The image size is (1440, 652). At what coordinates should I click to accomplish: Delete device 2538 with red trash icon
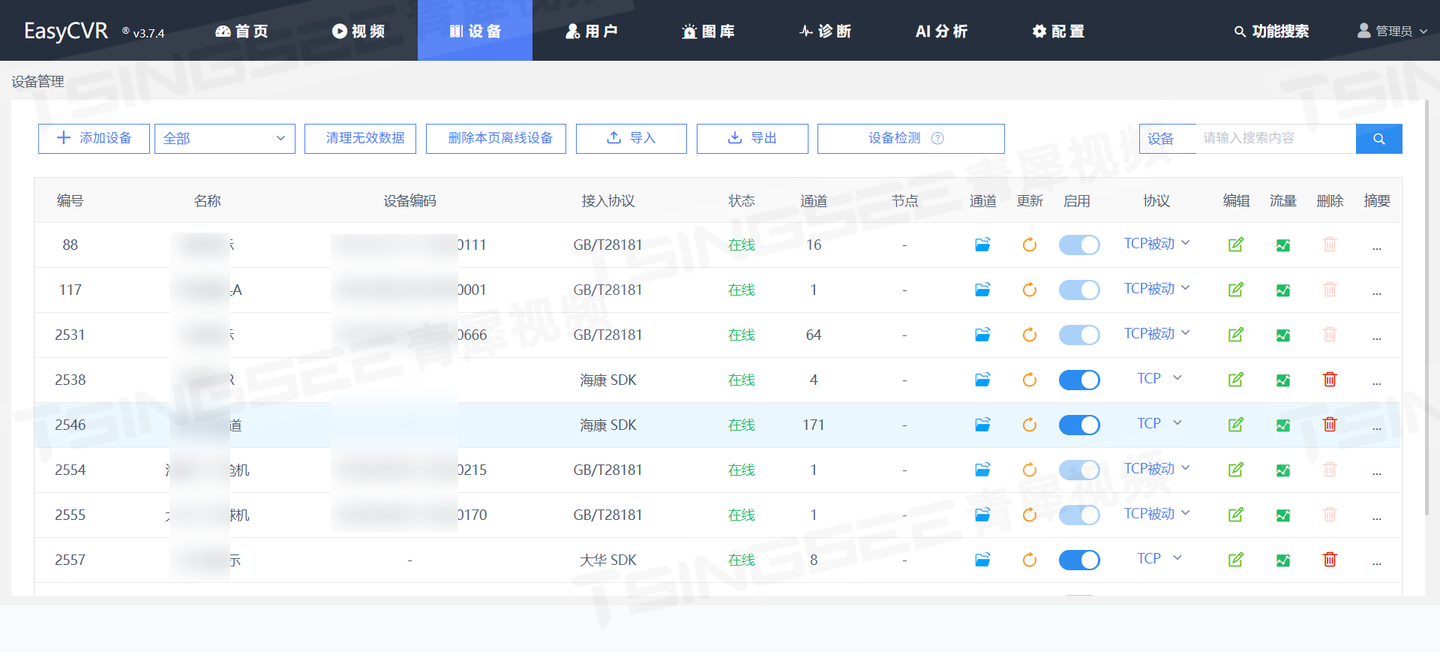[1330, 379]
